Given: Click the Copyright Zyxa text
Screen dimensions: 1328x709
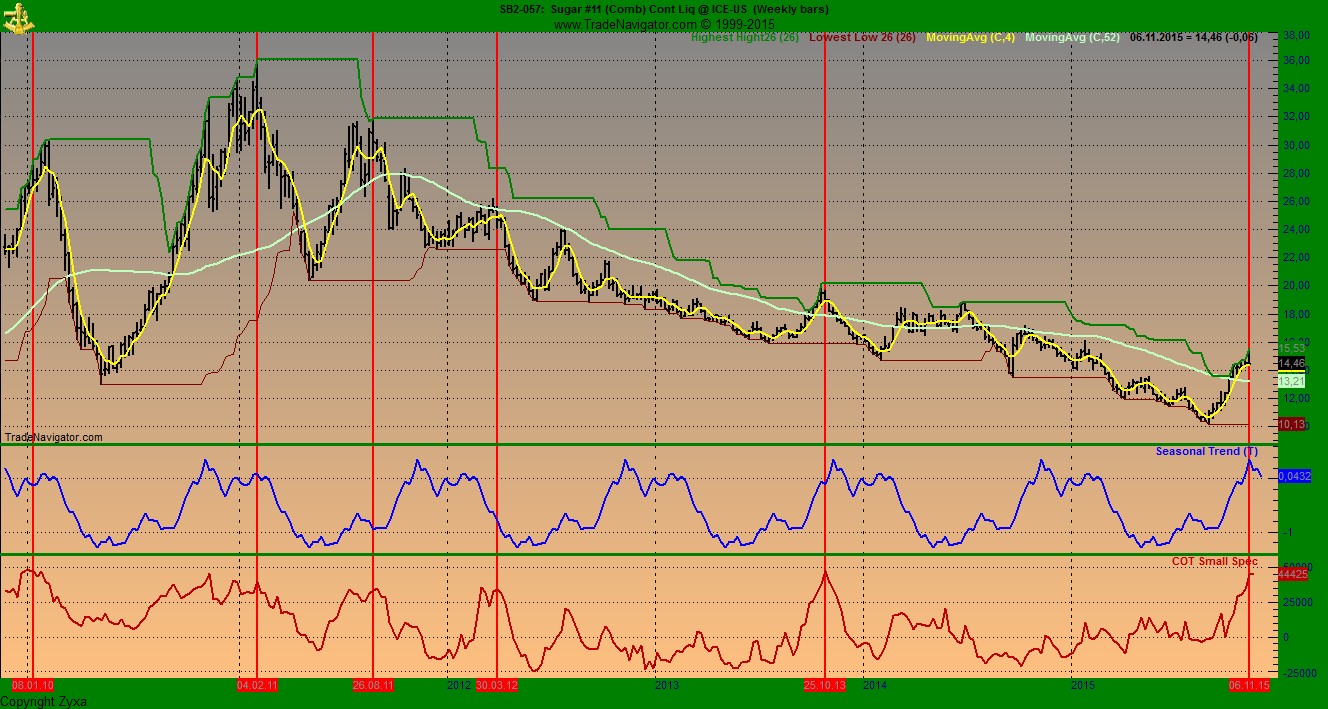Looking at the screenshot, I should pyautogui.click(x=43, y=702).
